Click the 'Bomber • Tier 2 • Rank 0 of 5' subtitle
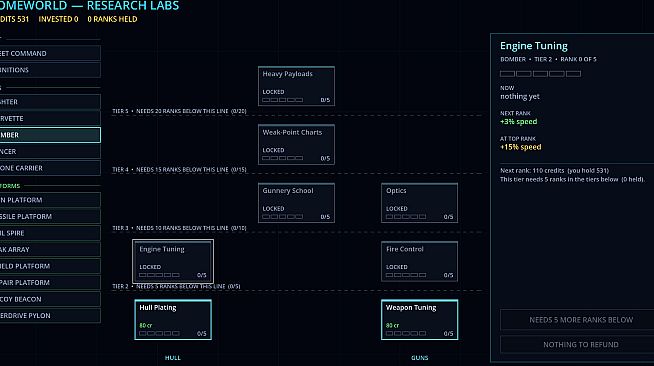 [x=548, y=59]
